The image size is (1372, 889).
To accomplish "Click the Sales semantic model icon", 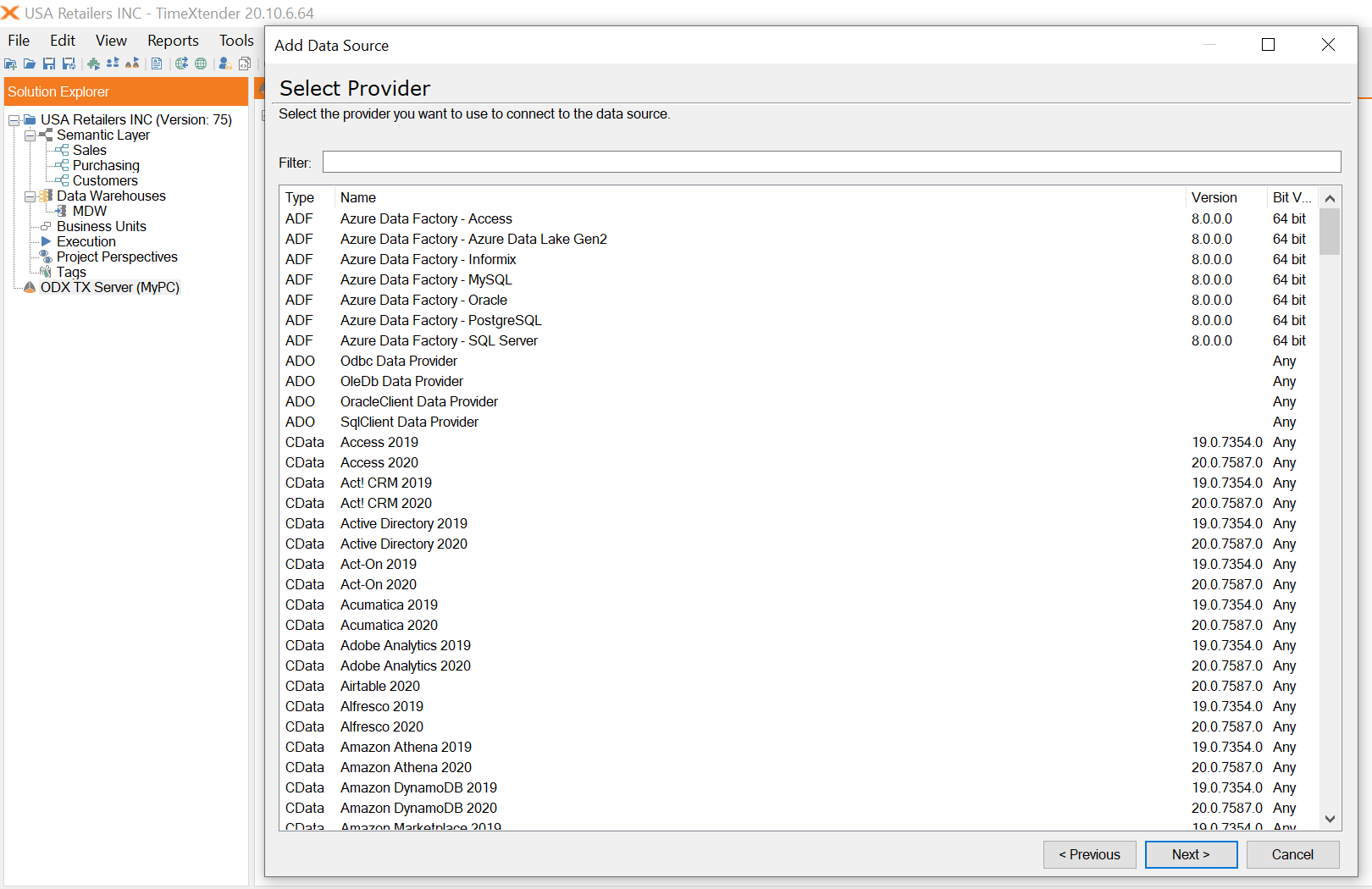I will pyautogui.click(x=62, y=150).
